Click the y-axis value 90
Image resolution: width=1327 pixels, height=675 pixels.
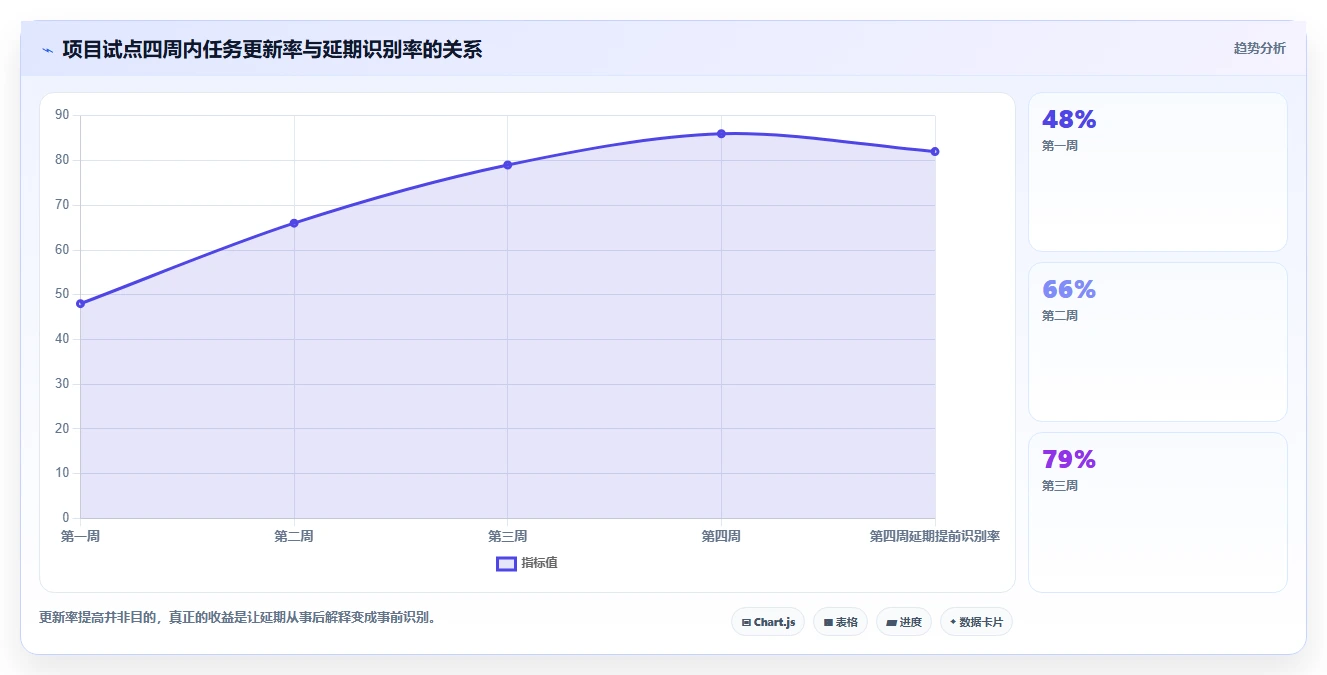62,115
